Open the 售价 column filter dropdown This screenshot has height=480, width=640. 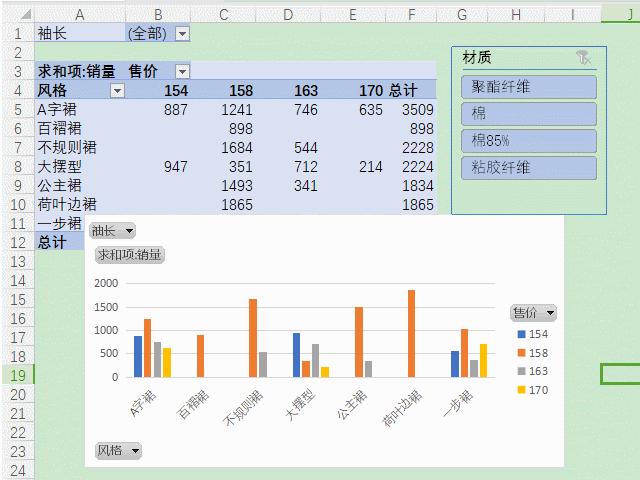(182, 72)
